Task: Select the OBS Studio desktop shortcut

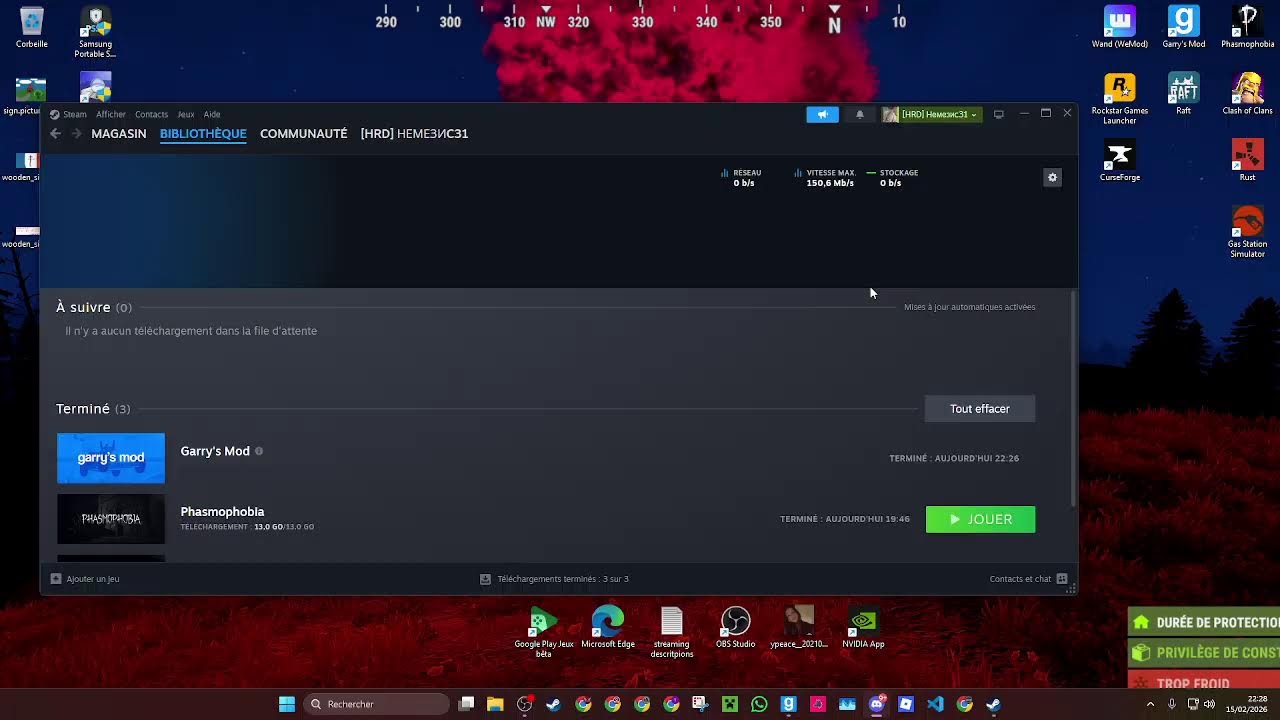Action: [735, 628]
